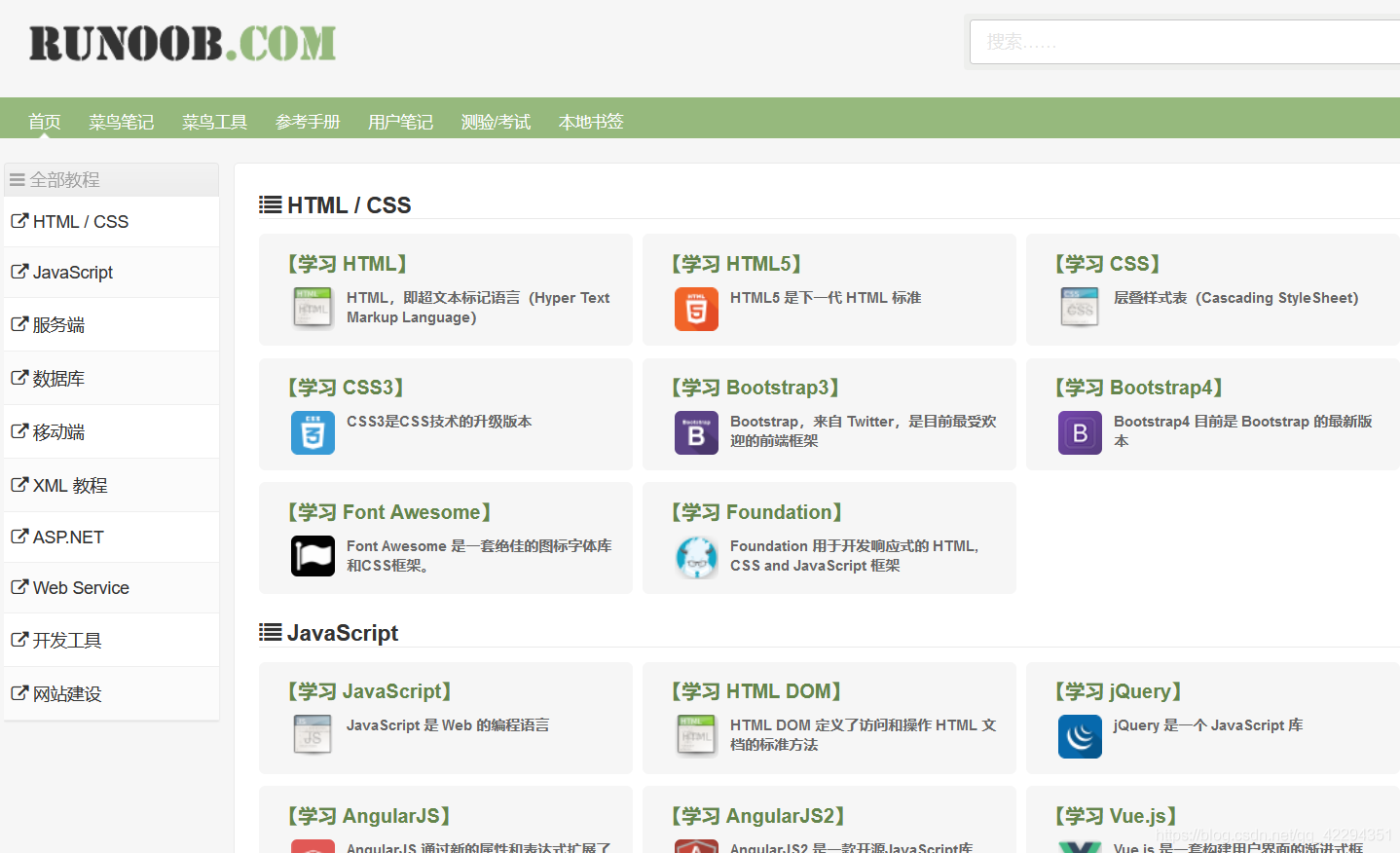Open the 【学习 Foundation】 tutorial link

pyautogui.click(x=756, y=512)
